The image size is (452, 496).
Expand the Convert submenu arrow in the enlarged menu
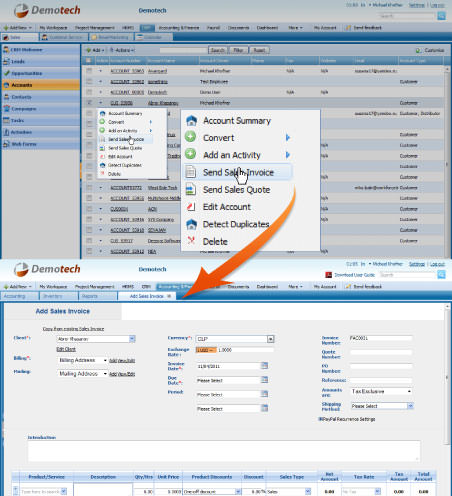288,138
